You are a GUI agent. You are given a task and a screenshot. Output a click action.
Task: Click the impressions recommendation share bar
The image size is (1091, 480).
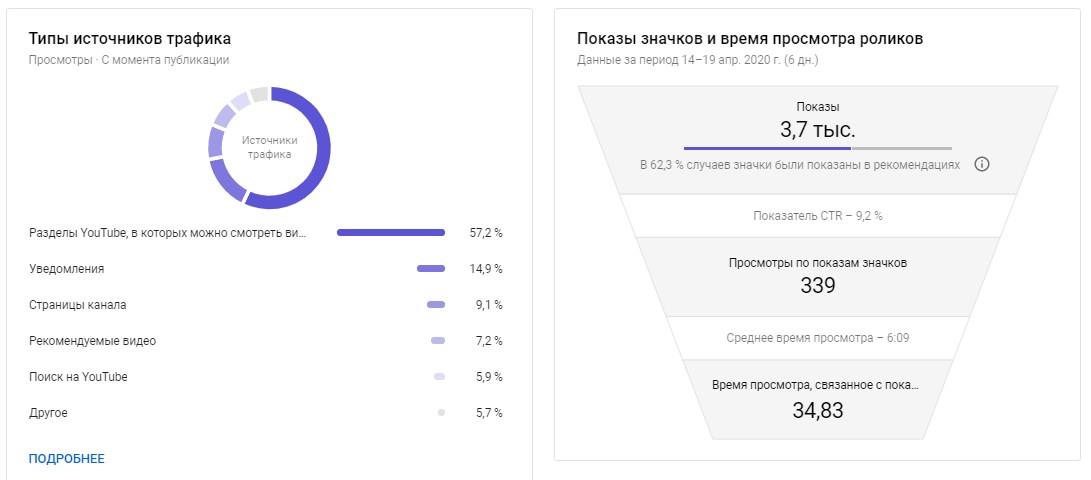coord(817,148)
